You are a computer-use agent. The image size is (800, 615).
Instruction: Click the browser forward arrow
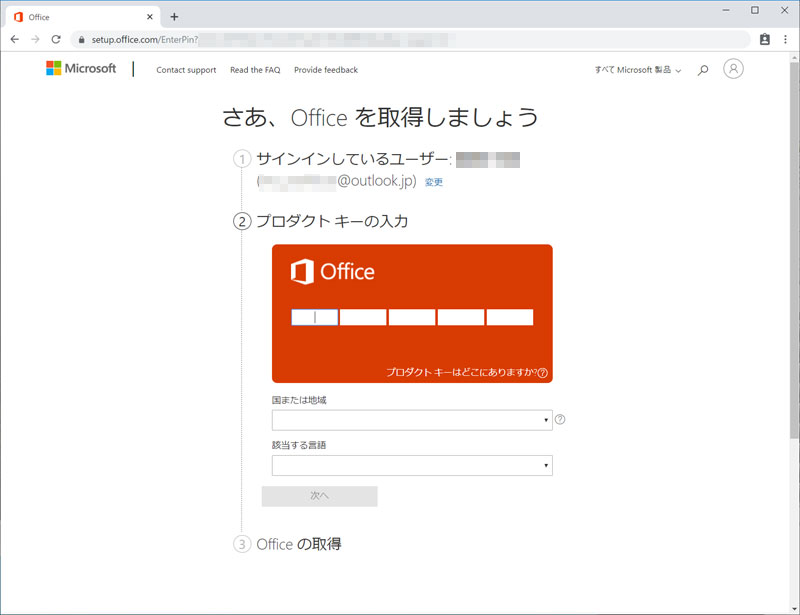[35, 39]
